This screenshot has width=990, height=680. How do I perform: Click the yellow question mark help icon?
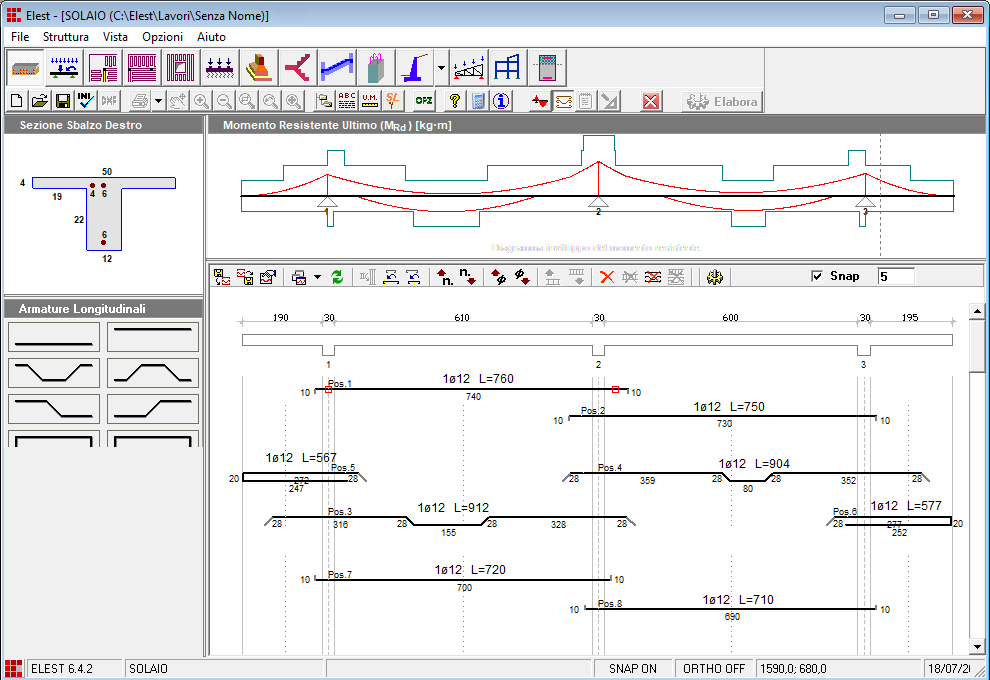click(x=454, y=101)
